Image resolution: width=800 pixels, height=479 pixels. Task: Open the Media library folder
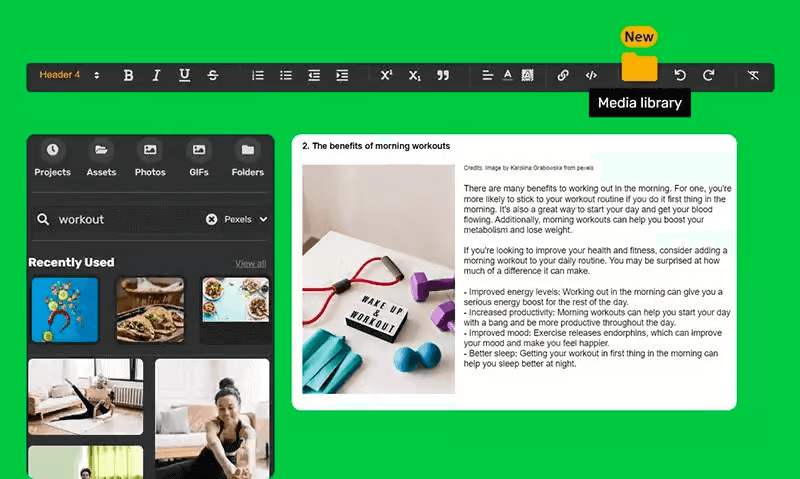coord(639,68)
